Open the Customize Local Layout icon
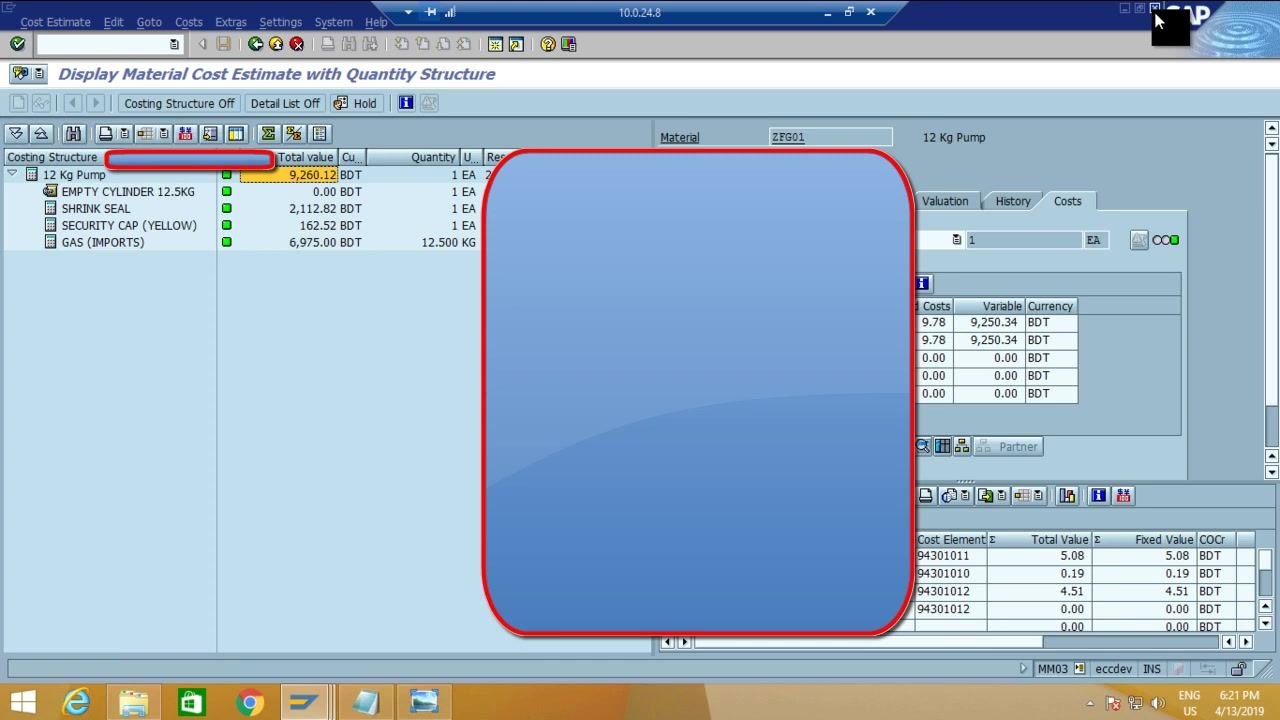The height and width of the screenshot is (720, 1280). [x=569, y=44]
